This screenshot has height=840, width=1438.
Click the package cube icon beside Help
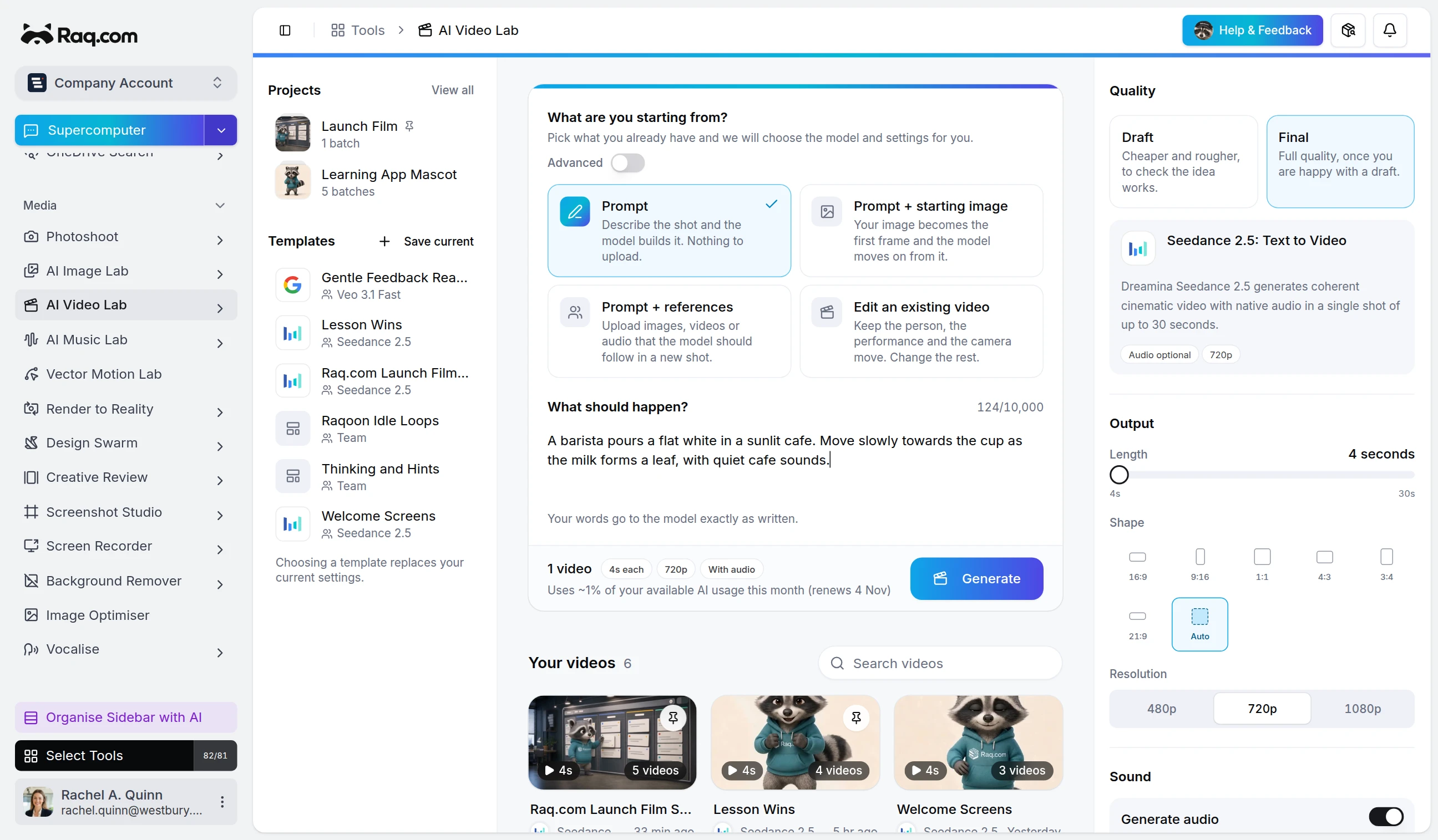1347,30
